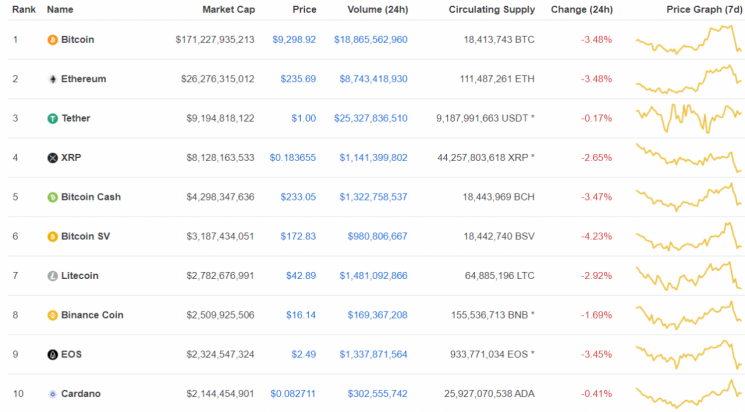The width and height of the screenshot is (745, 412).
Task: Click the gray Litecoin logo icon
Action: tap(52, 276)
